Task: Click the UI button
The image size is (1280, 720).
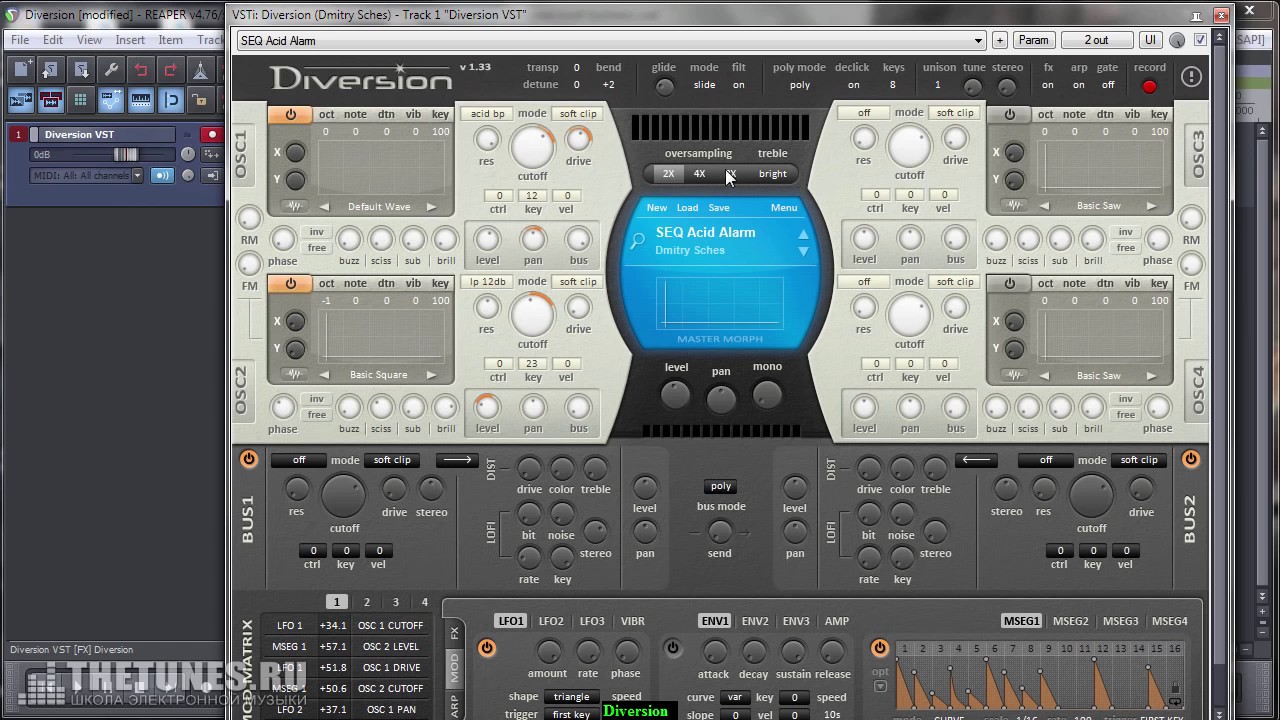Action: pos(1150,40)
